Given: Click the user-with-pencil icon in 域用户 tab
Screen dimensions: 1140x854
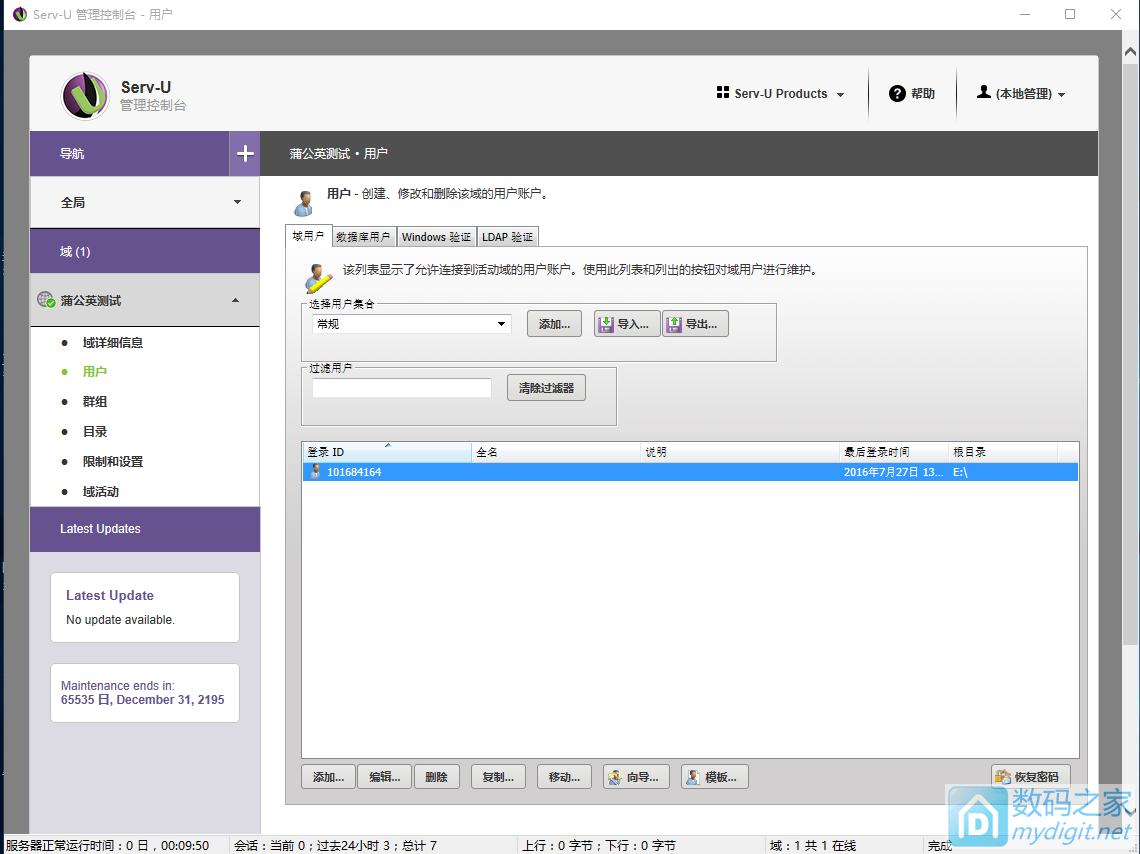Looking at the screenshot, I should [318, 277].
